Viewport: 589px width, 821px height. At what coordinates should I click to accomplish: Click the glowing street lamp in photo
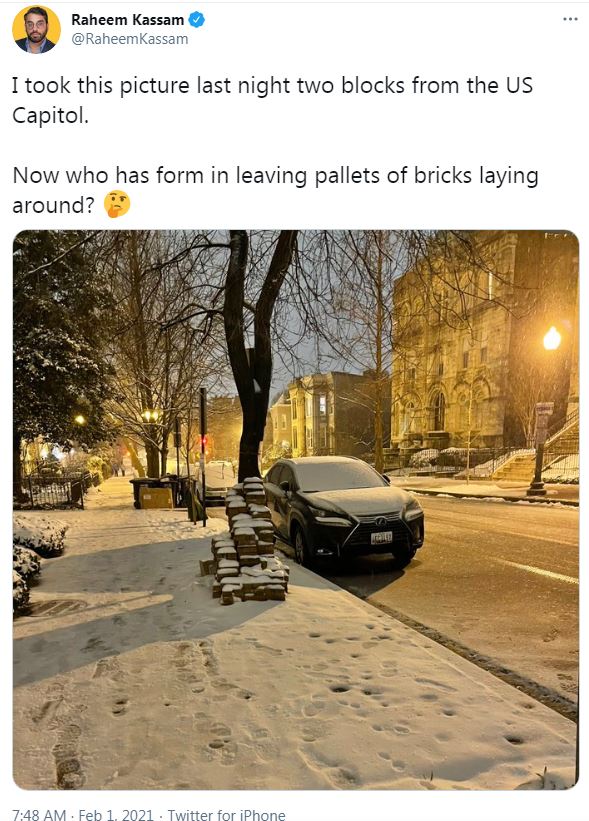pyautogui.click(x=551, y=338)
